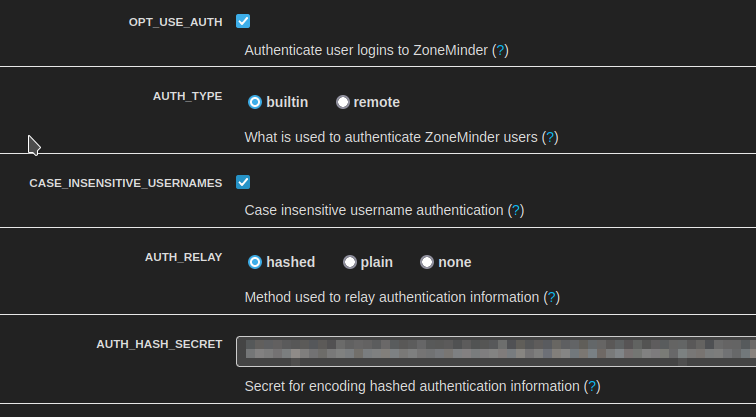Click into the AUTH_HASH_SECRET input field
This screenshot has width=756, height=417.
tap(495, 351)
